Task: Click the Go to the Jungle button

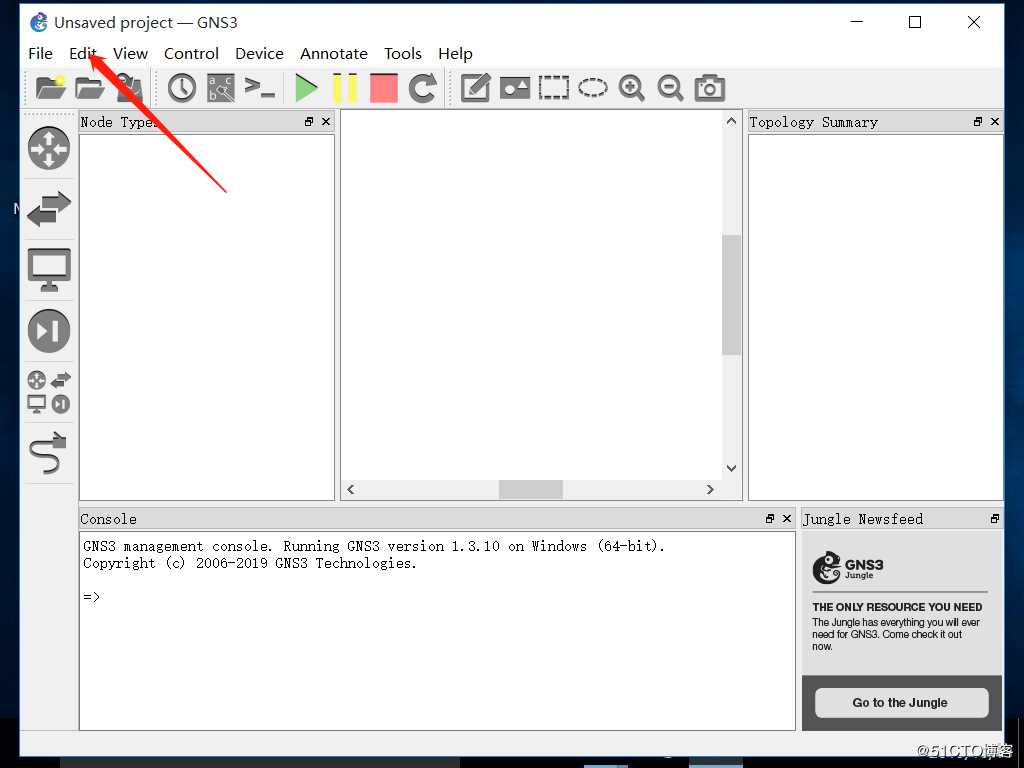Action: [901, 703]
